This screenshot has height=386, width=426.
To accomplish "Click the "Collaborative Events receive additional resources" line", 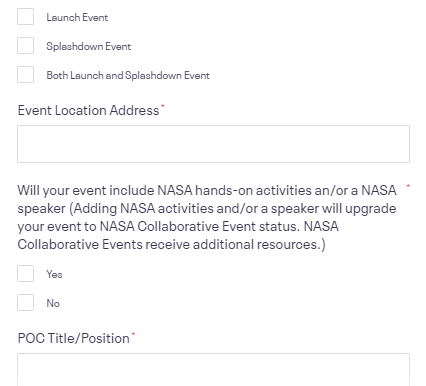I will point(171,244).
